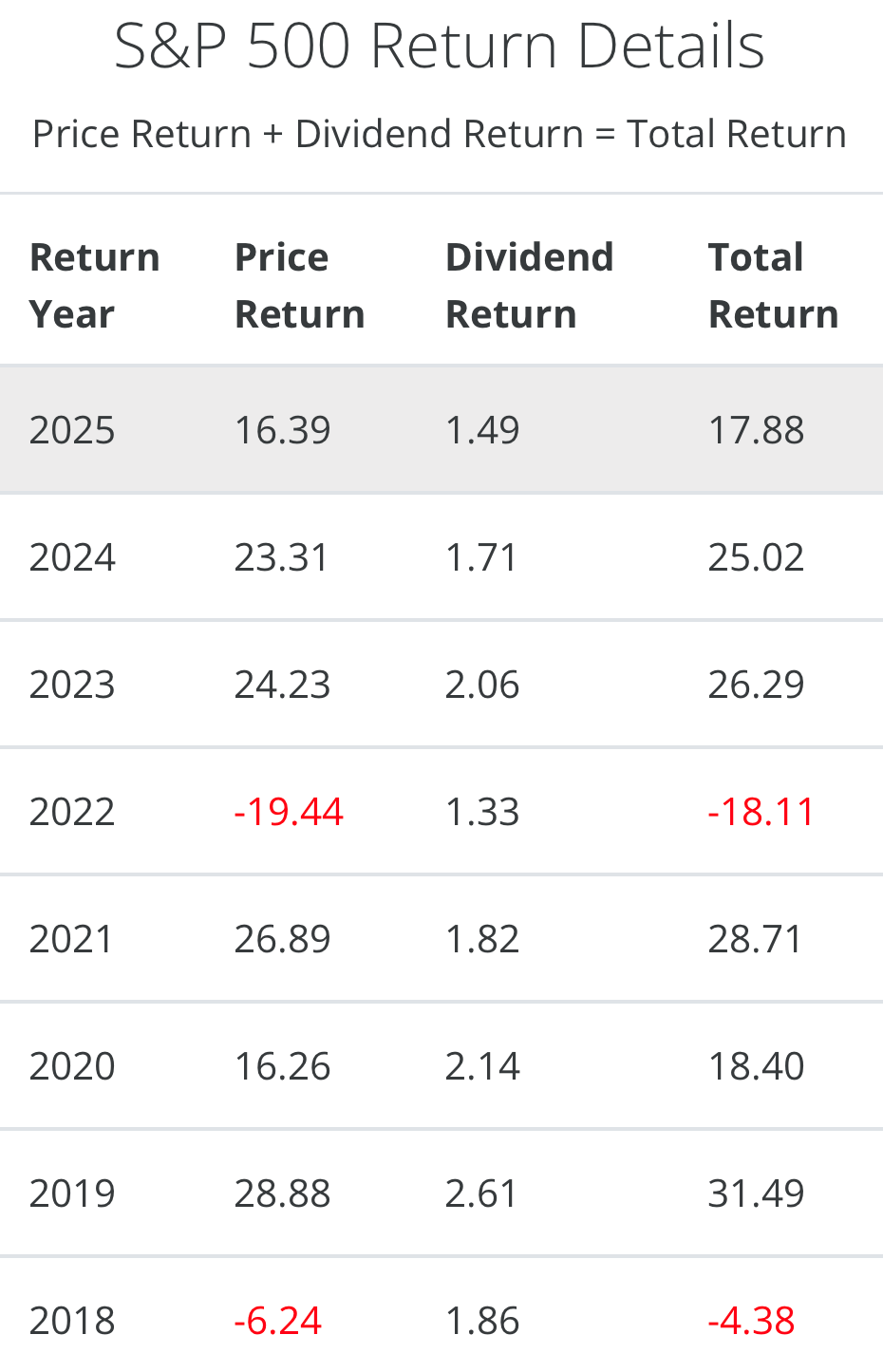The height and width of the screenshot is (1372, 883).
Task: Click the Price Return column header
Action: click(x=299, y=285)
